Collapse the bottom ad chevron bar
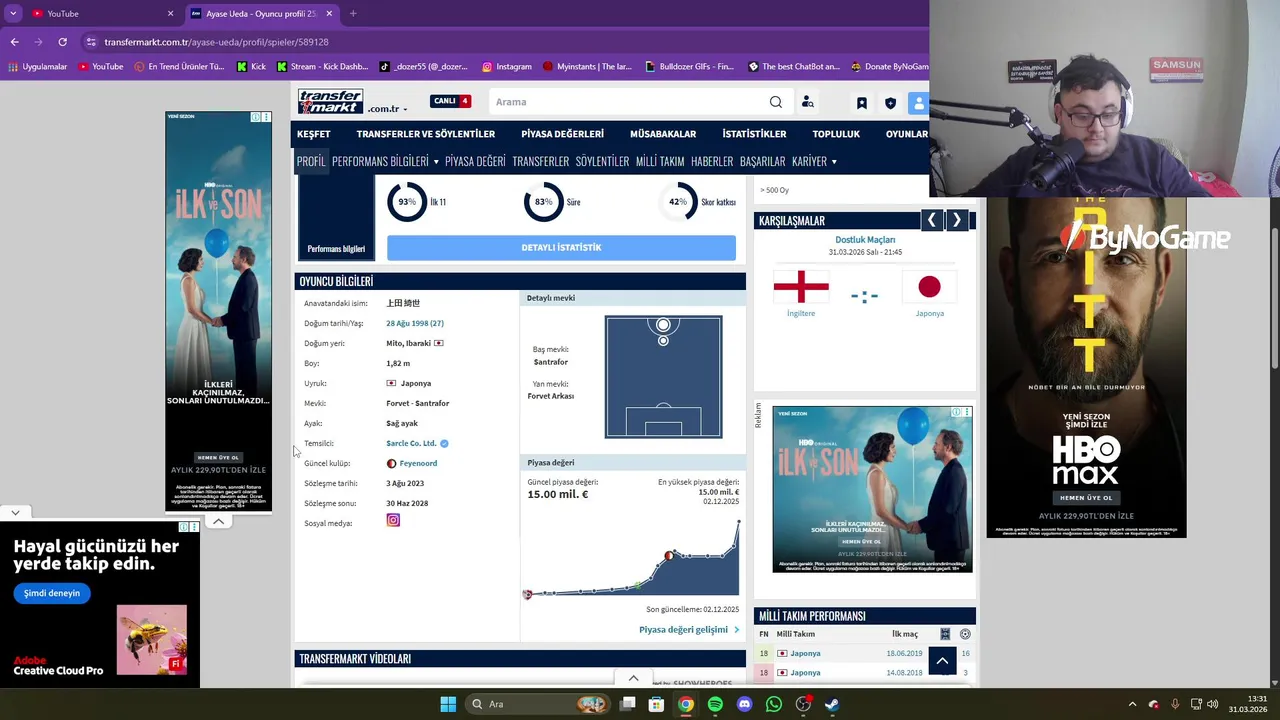Screen dimensions: 1280x720 coord(633,678)
